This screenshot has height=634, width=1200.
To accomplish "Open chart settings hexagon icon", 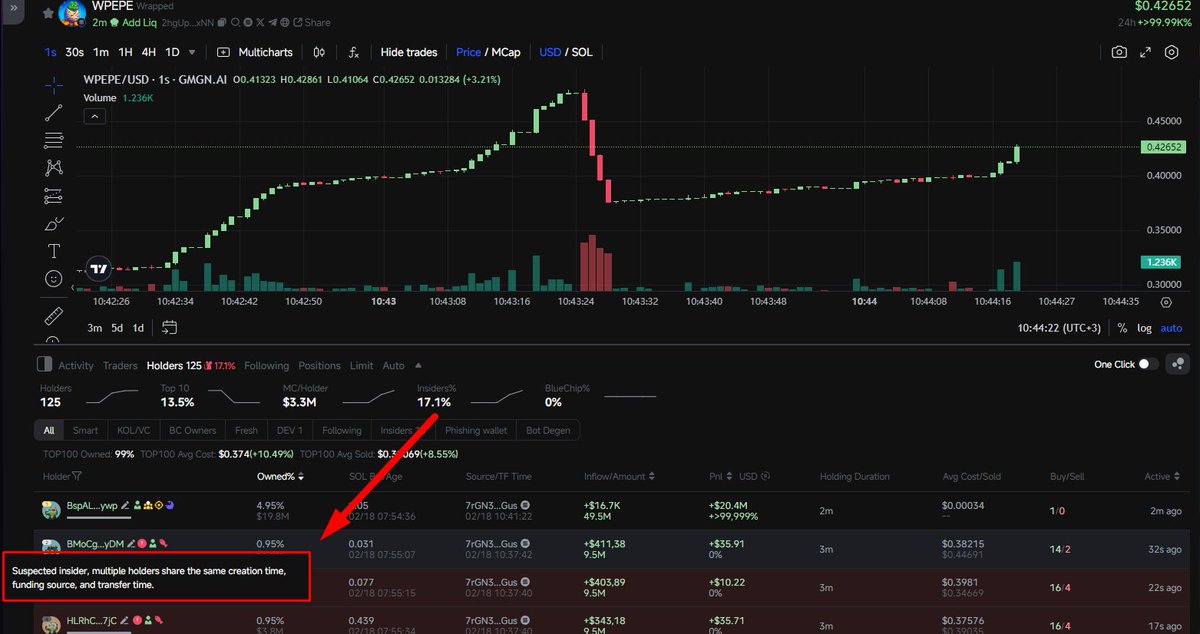I will 1171,52.
